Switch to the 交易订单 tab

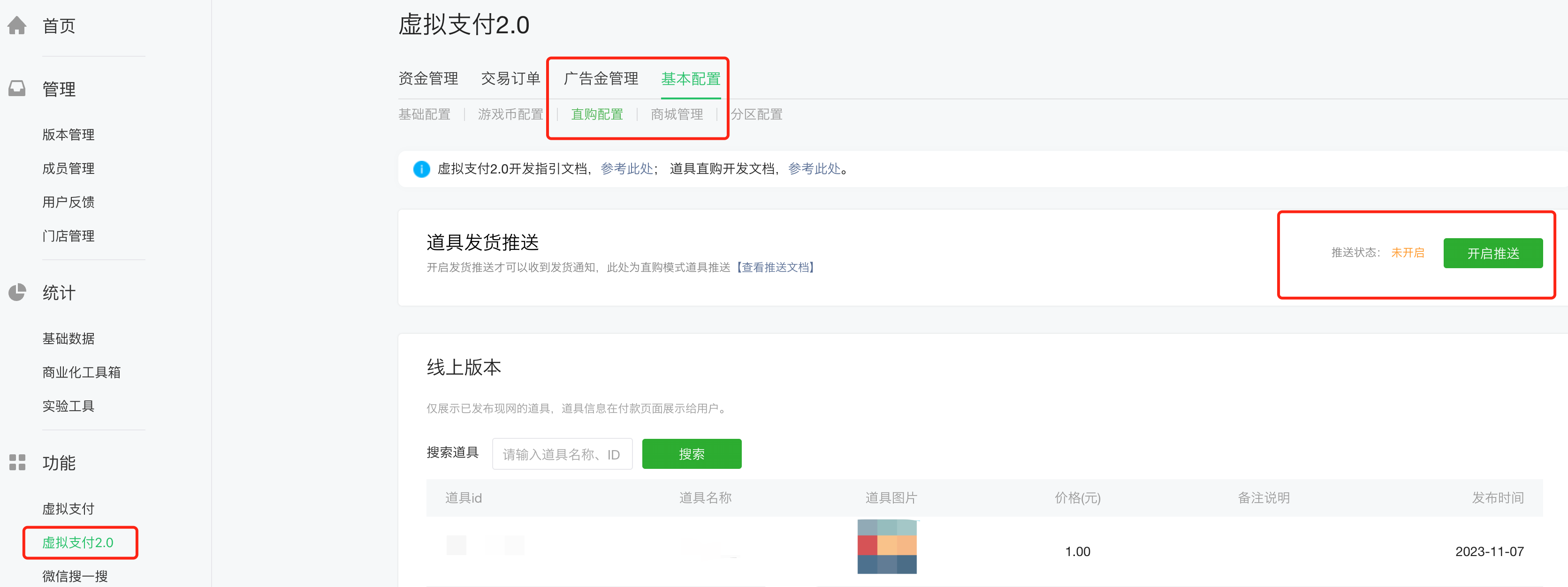click(x=510, y=78)
